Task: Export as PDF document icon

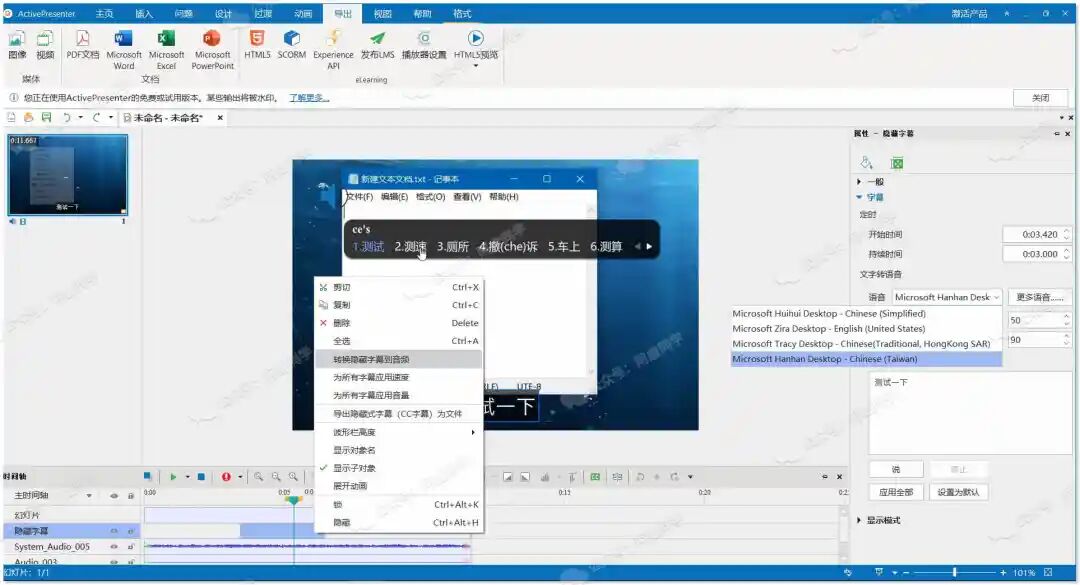Action: pyautogui.click(x=83, y=45)
